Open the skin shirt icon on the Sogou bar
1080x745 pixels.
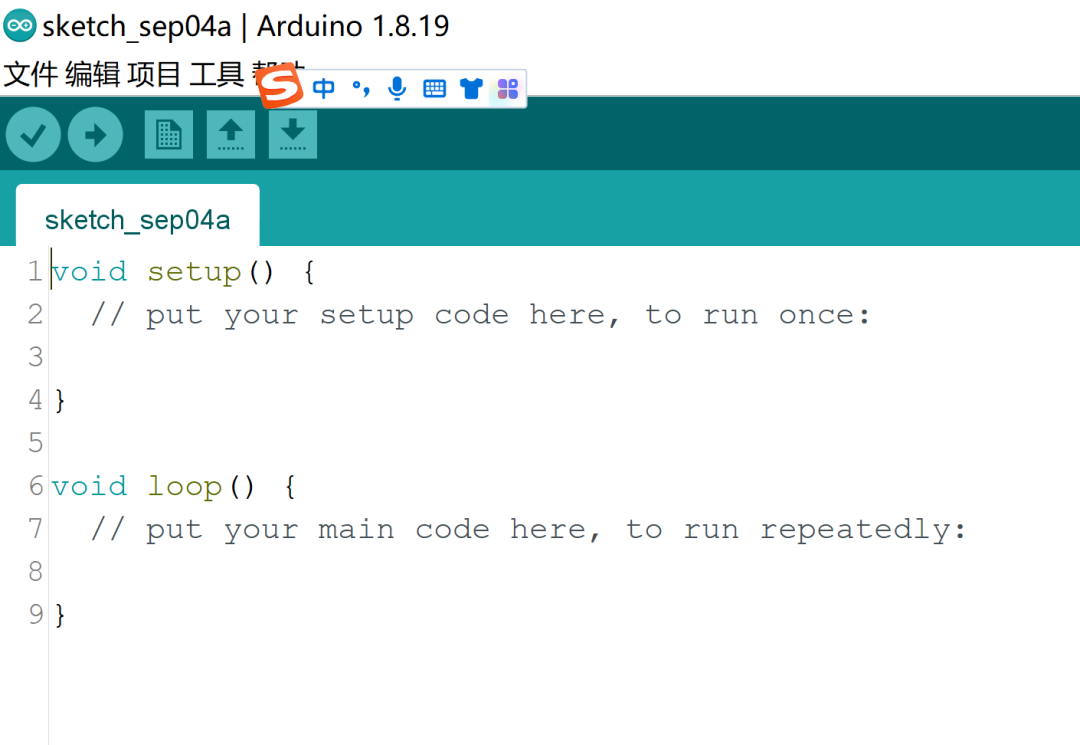click(471, 88)
